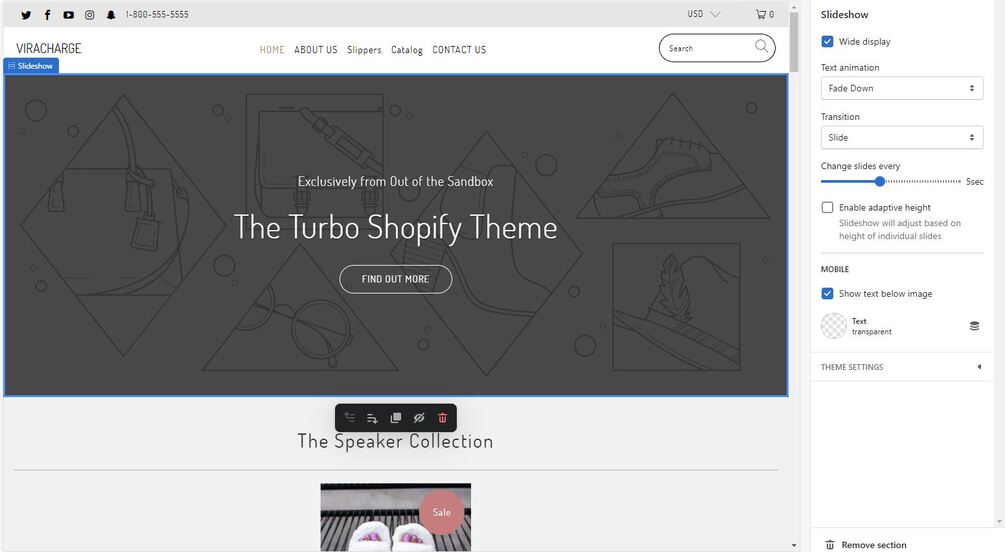The height and width of the screenshot is (552, 1005).
Task: Click the FIND OUT MORE button
Action: [395, 279]
